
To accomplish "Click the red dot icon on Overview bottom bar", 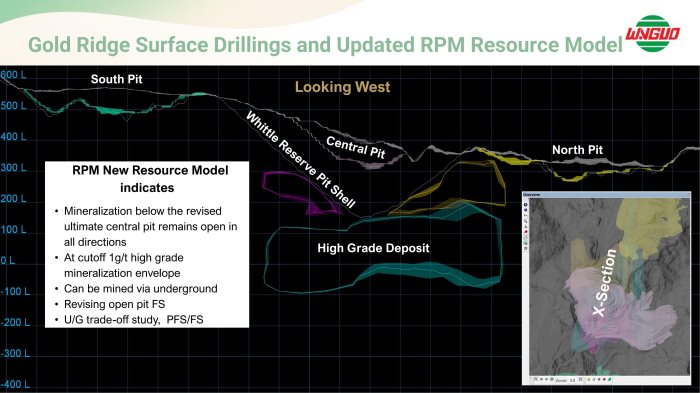I will 604,379.
